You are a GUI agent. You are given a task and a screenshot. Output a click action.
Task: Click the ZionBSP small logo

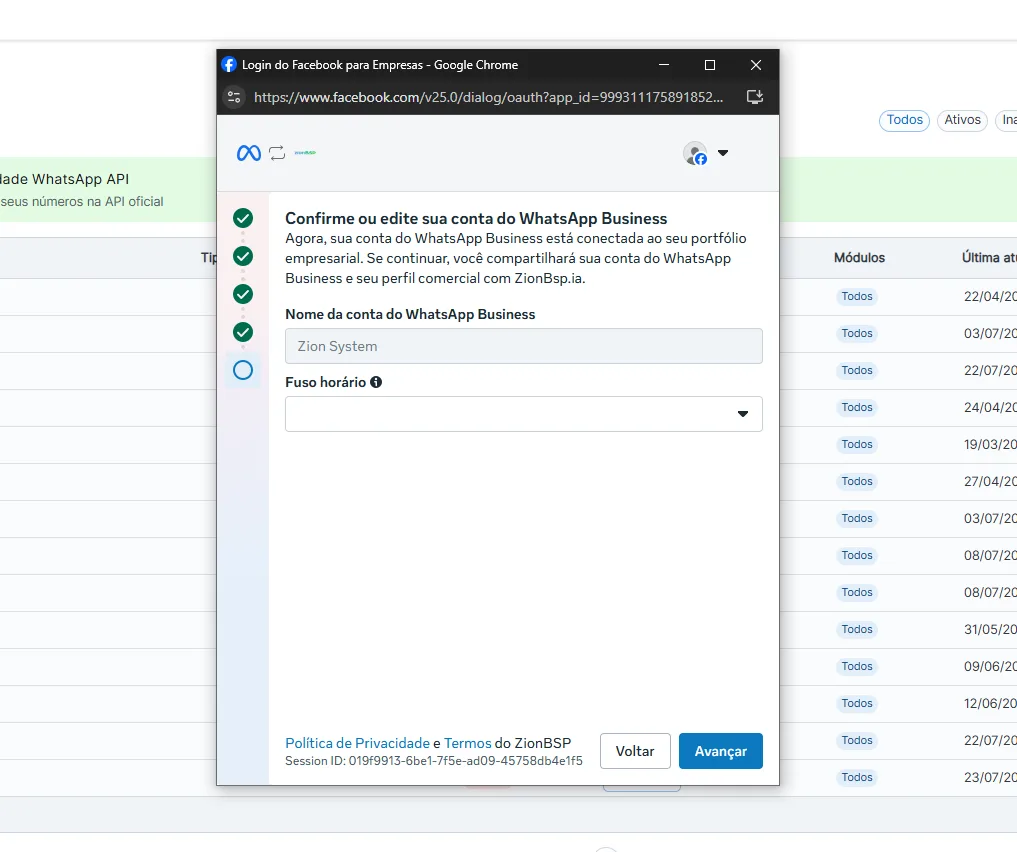[305, 153]
